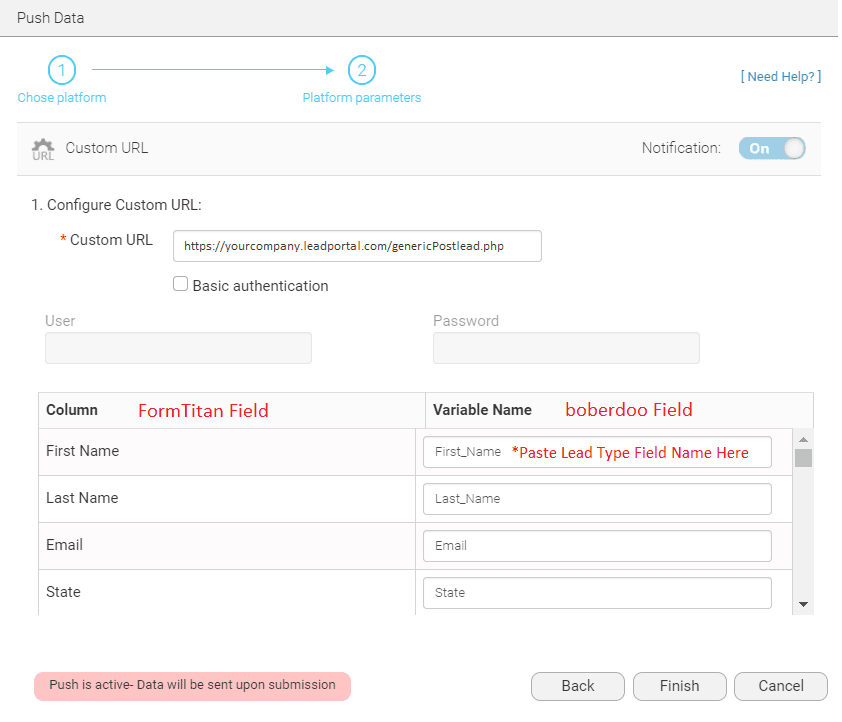The width and height of the screenshot is (842, 722).
Task: Click the table scrollbar up arrow
Action: [x=803, y=439]
